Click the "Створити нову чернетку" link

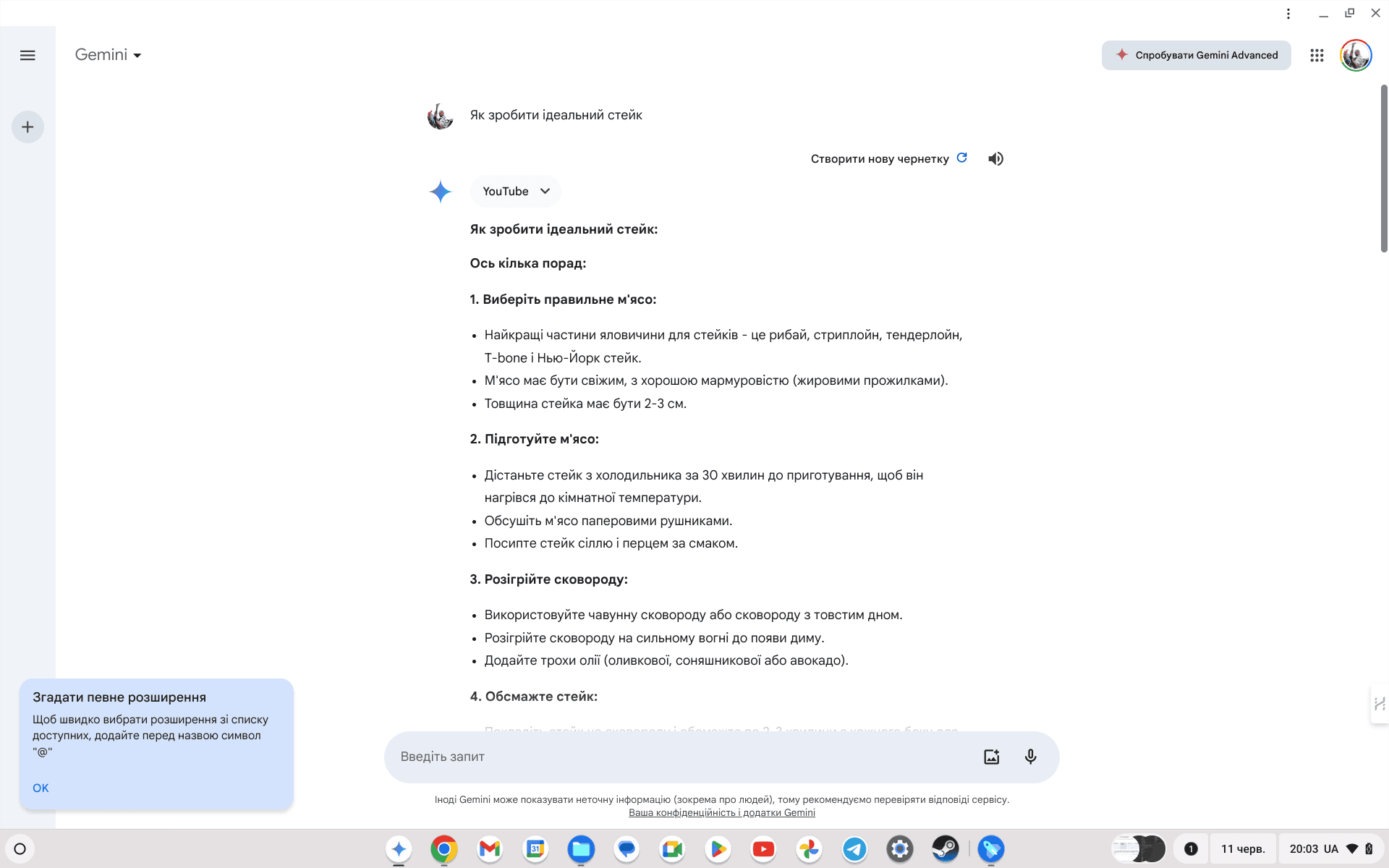click(x=880, y=158)
